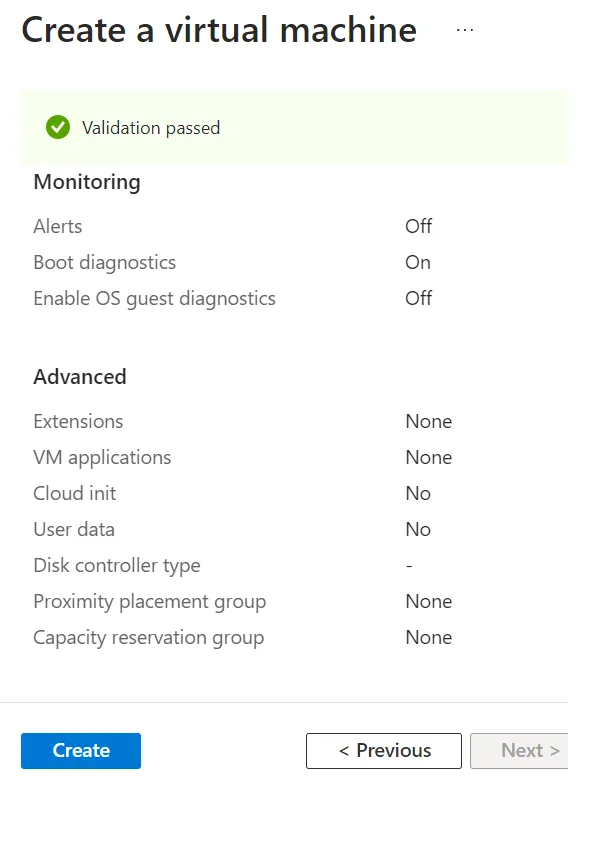Screen dimensions: 610x864
Task: Click the Boot diagnostics On value
Action: pyautogui.click(x=418, y=262)
